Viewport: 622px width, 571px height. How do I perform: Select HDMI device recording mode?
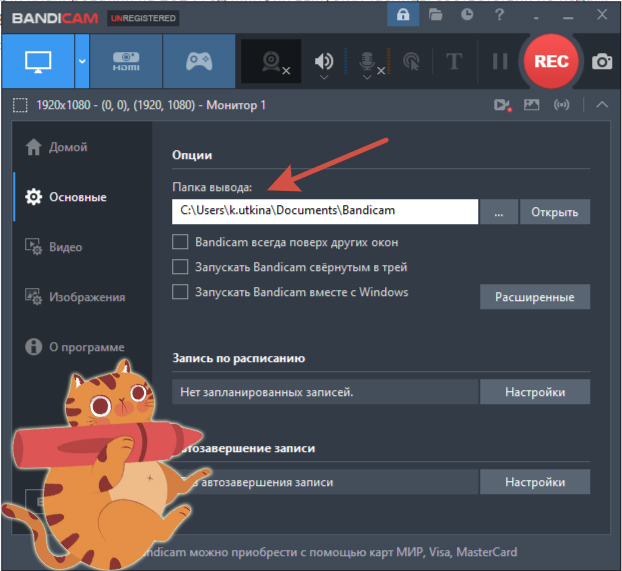click(126, 61)
